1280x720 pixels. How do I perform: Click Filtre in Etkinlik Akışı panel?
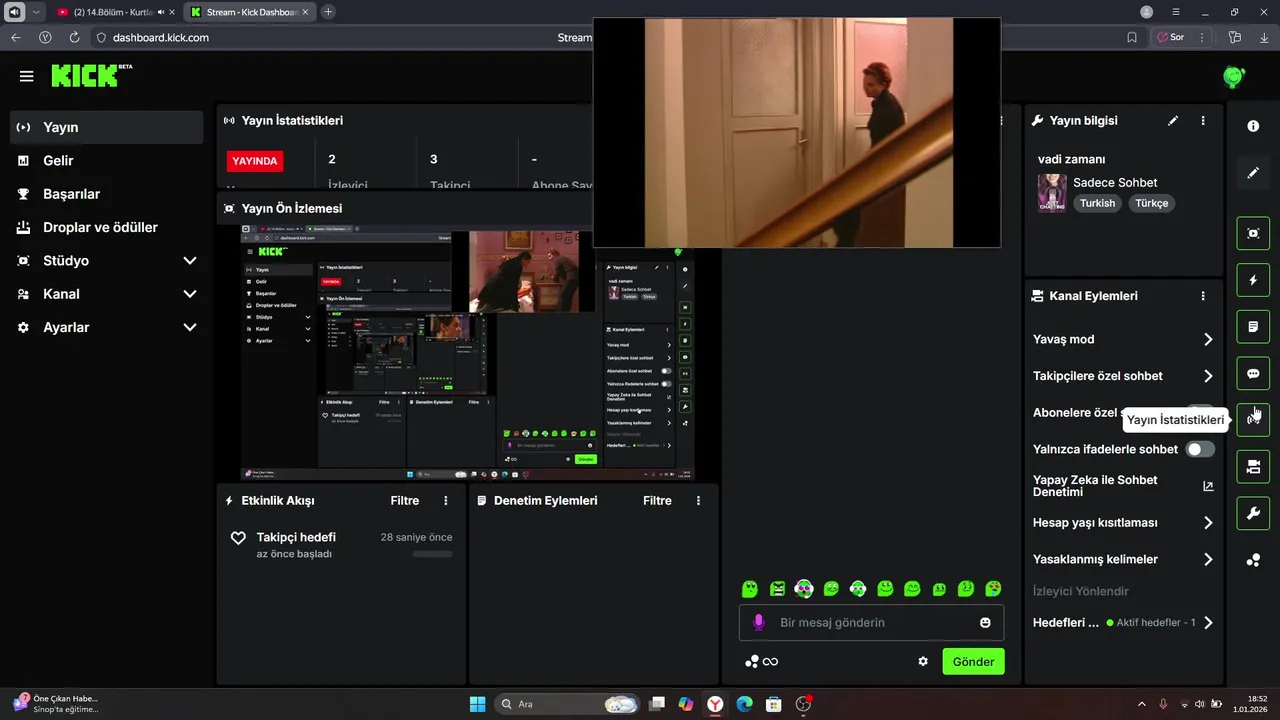(405, 500)
